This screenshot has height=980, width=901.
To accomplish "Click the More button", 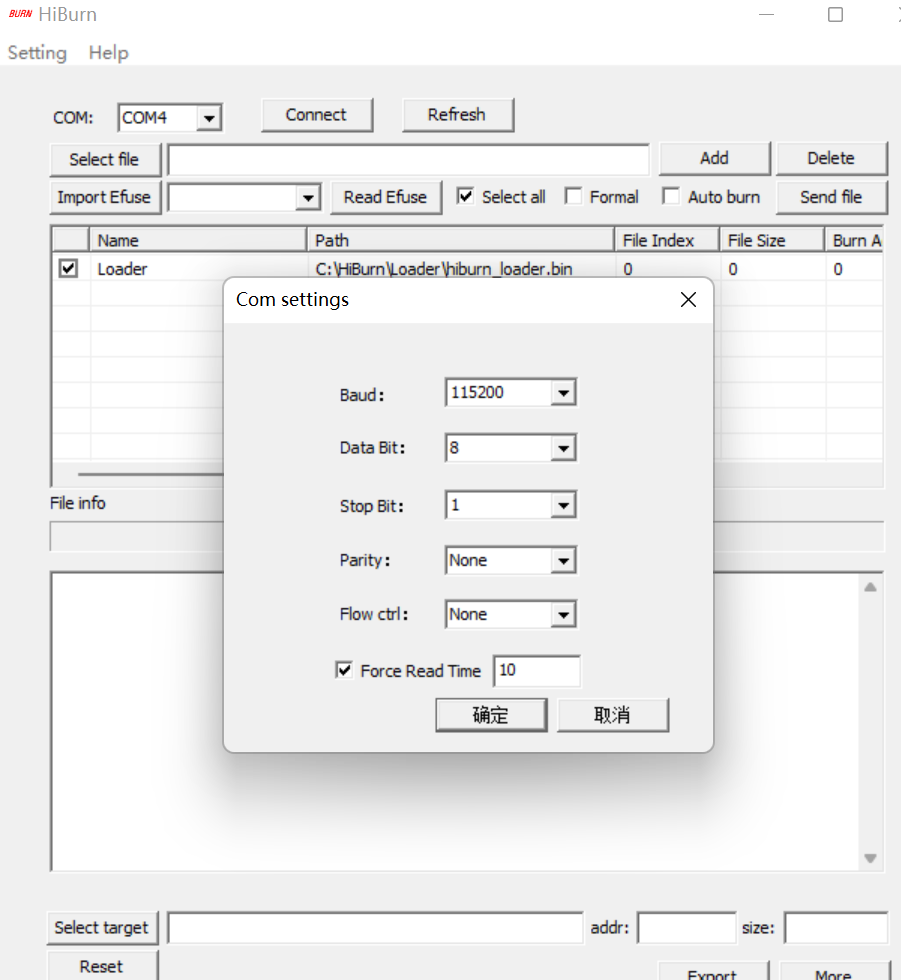I will (834, 972).
